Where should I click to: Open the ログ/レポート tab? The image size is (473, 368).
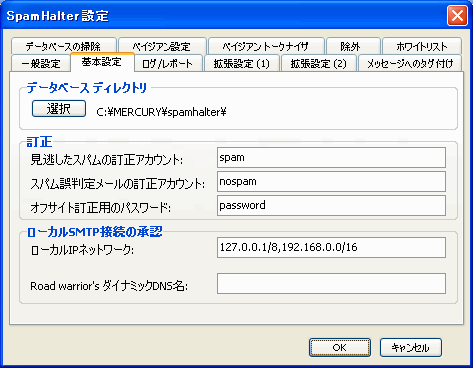(169, 63)
